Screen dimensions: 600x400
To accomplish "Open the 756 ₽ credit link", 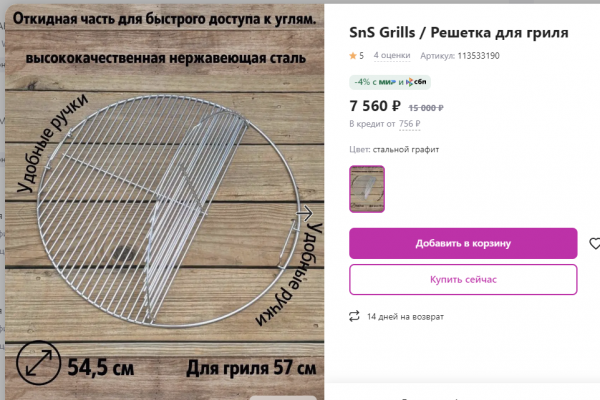I will [x=409, y=124].
